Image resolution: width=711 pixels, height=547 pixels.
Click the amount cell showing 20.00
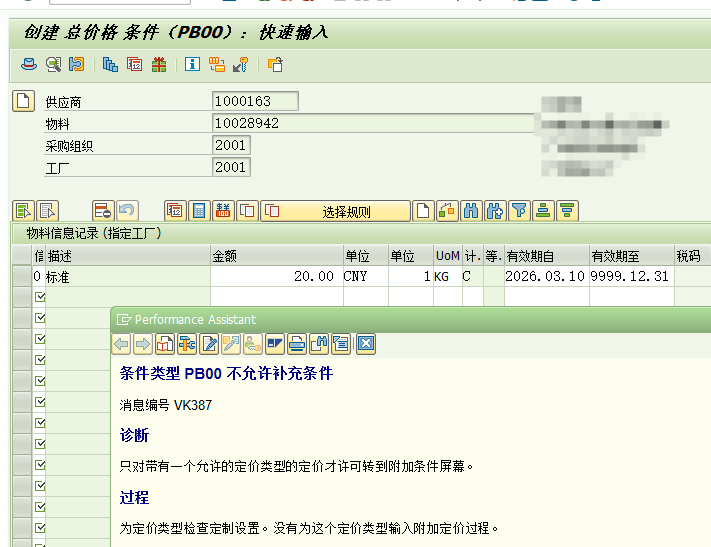point(275,276)
